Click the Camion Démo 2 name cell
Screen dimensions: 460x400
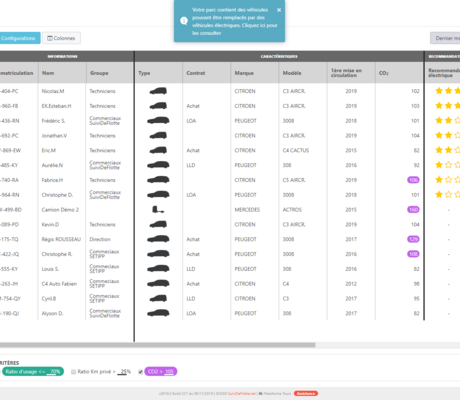60,210
